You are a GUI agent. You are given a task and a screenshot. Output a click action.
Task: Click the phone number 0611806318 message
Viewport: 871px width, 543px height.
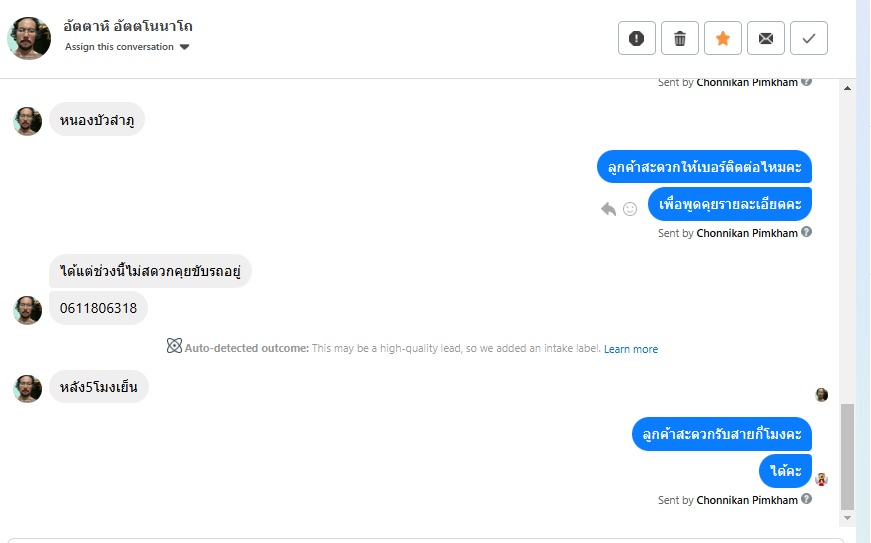click(98, 308)
